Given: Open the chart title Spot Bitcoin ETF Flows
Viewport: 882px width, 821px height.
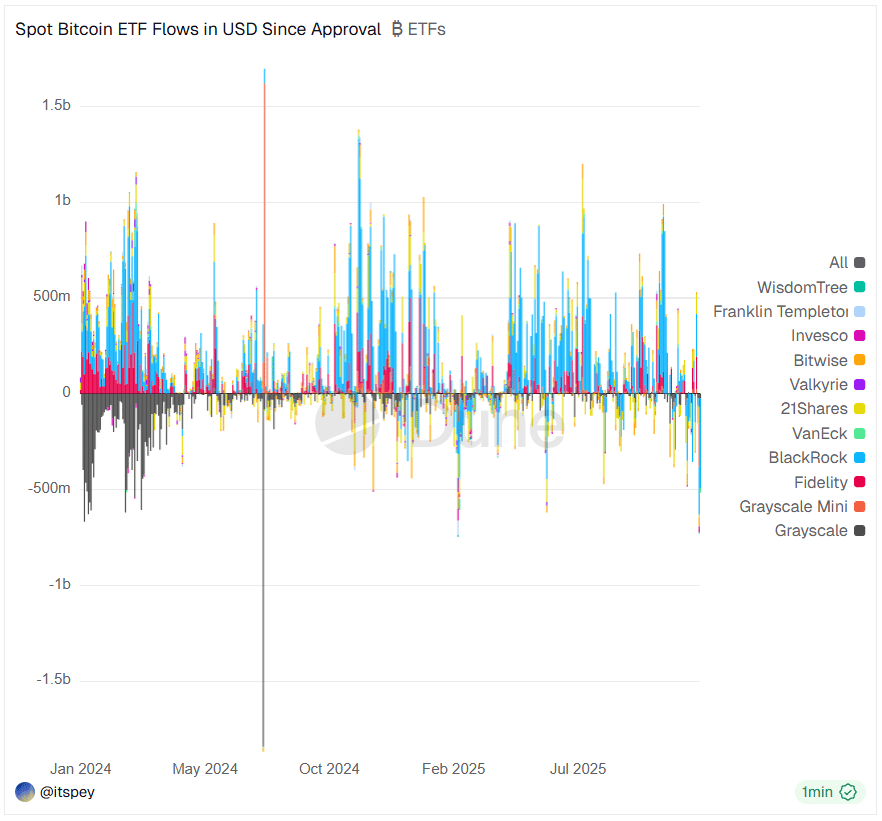Looking at the screenshot, I should 198,29.
